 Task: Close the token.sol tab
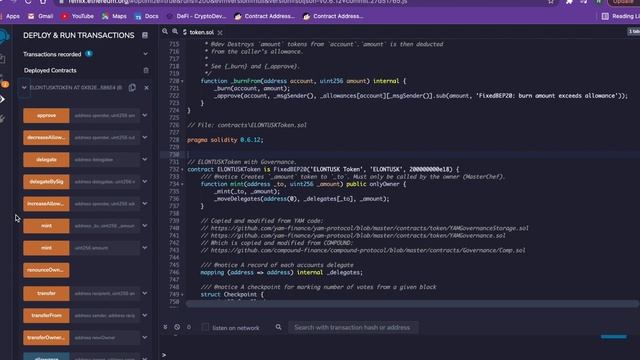pyautogui.click(x=220, y=32)
